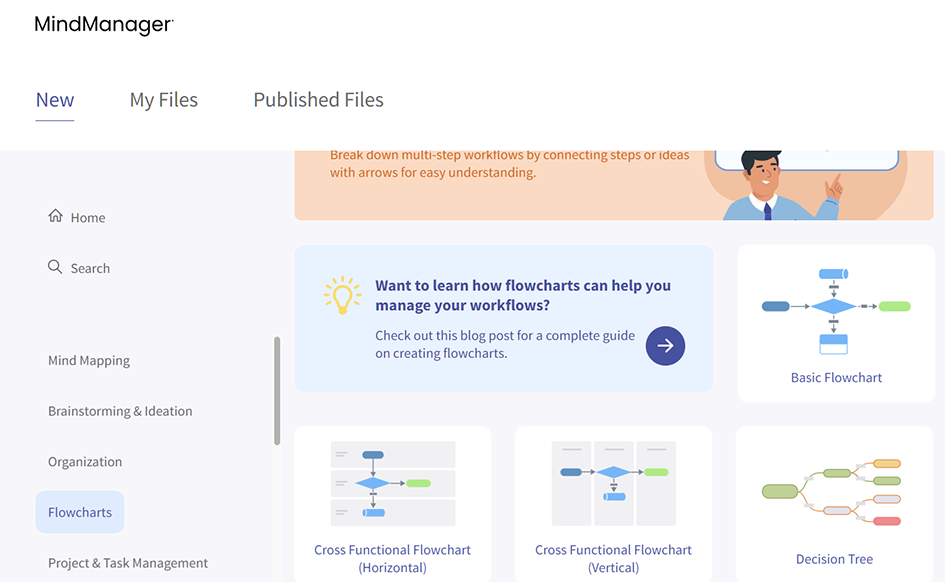
Task: Select the Organization category
Action: click(85, 462)
